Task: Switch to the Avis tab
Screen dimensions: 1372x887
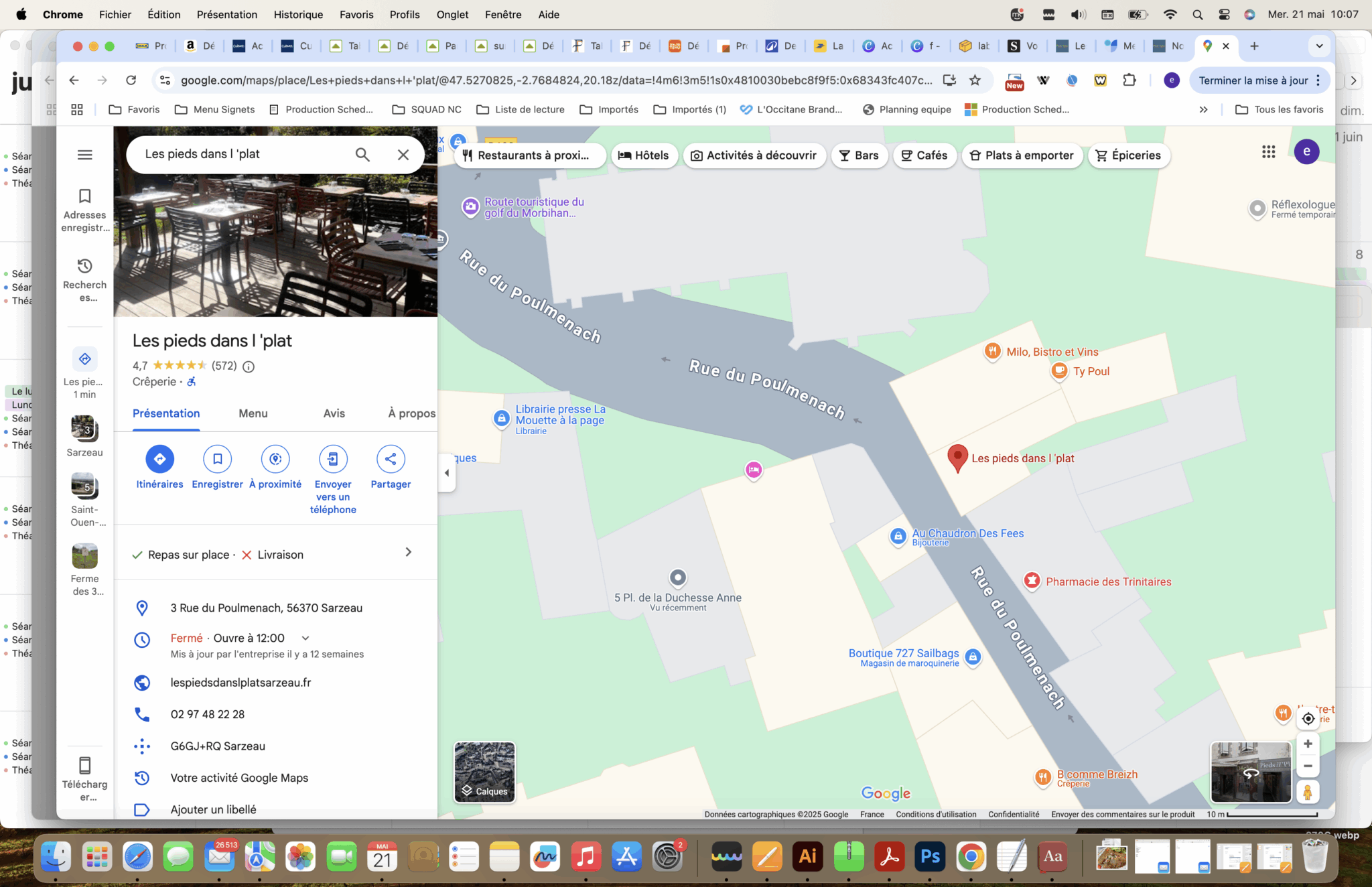Action: click(x=334, y=413)
